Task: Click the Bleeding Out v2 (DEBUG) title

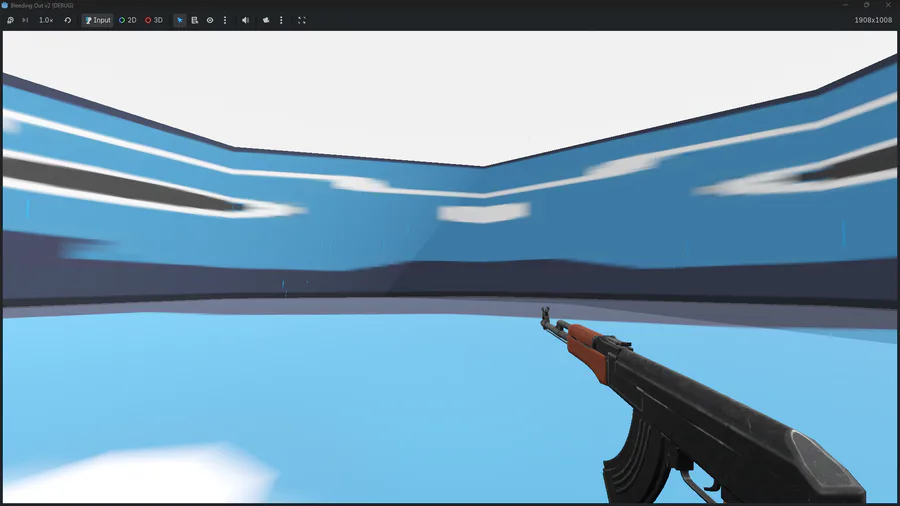Action: [42, 5]
